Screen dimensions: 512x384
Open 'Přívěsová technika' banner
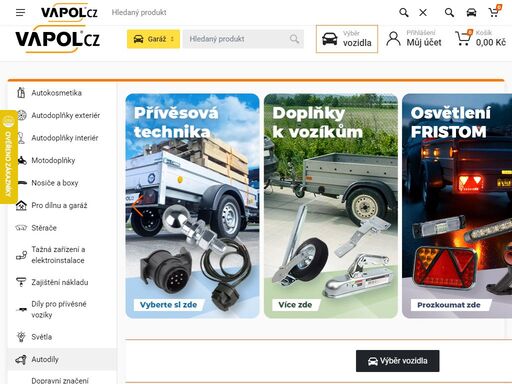(x=192, y=206)
